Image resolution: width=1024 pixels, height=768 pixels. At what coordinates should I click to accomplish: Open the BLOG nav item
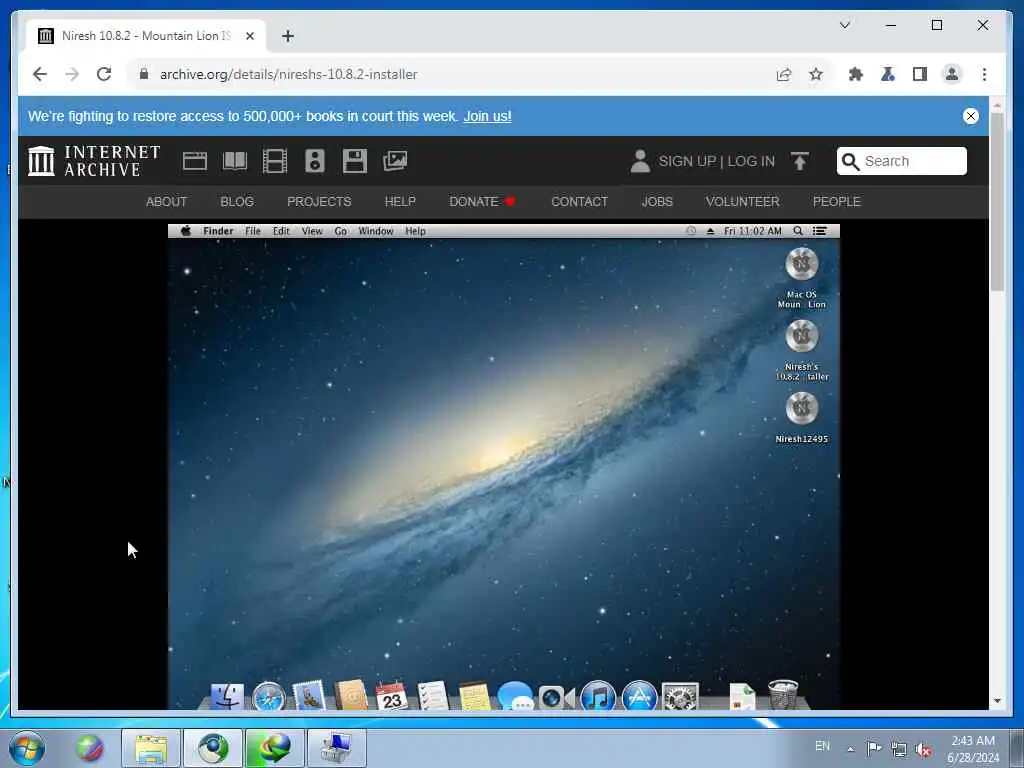pyautogui.click(x=237, y=202)
